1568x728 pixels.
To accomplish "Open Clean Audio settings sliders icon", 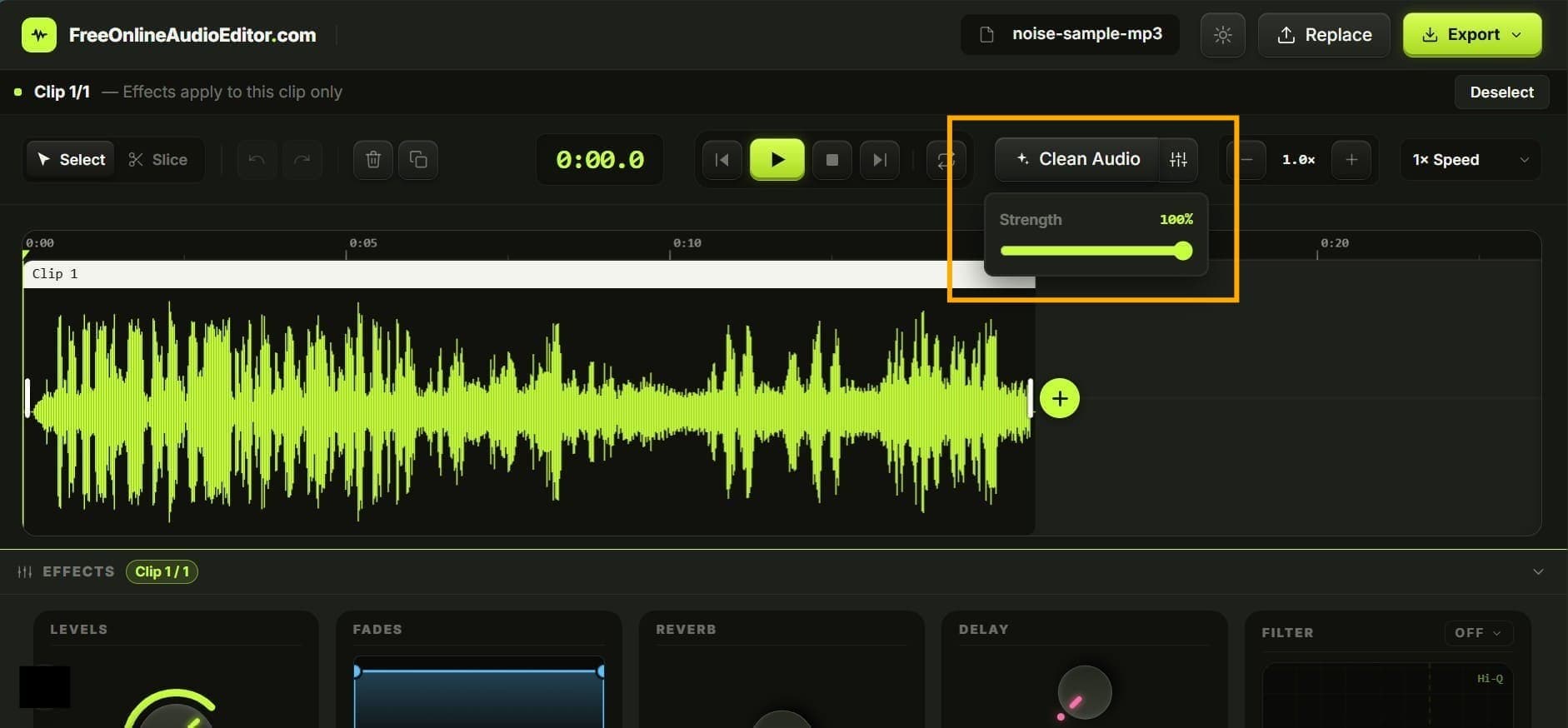I will coord(1178,159).
